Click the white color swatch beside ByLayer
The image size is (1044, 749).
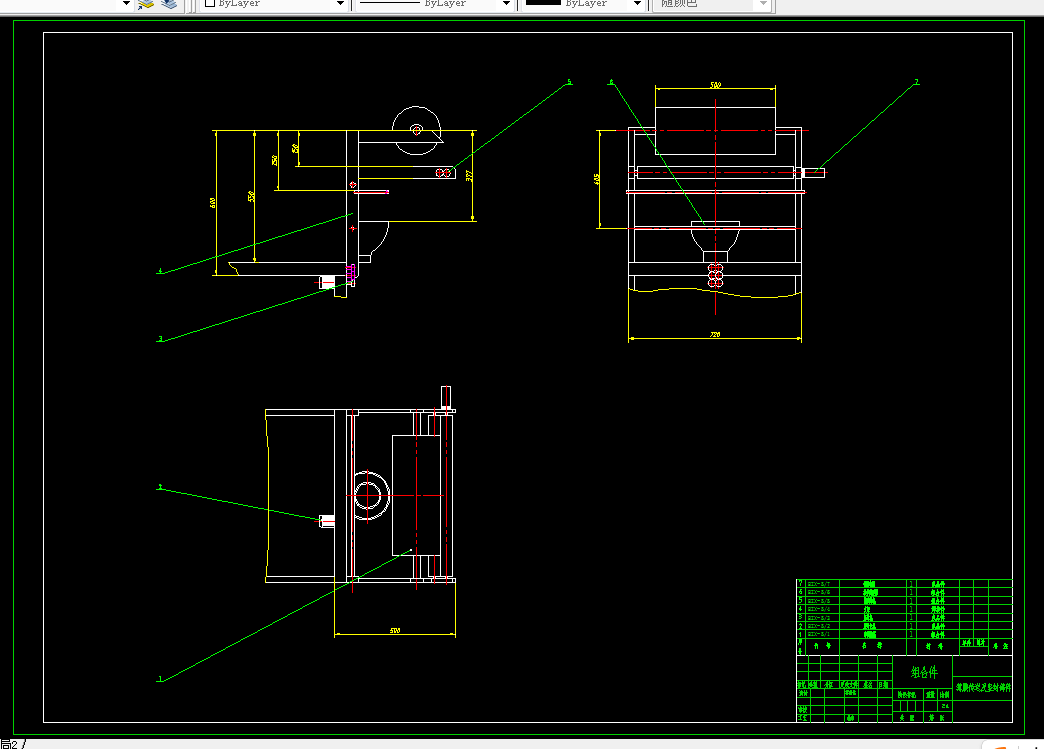pos(210,3)
